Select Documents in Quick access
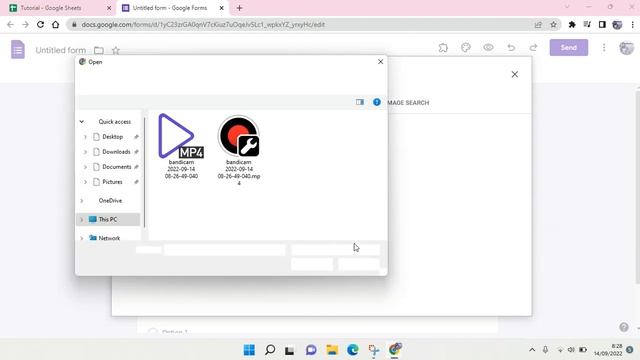Image resolution: width=640 pixels, height=360 pixels. pyautogui.click(x=117, y=167)
